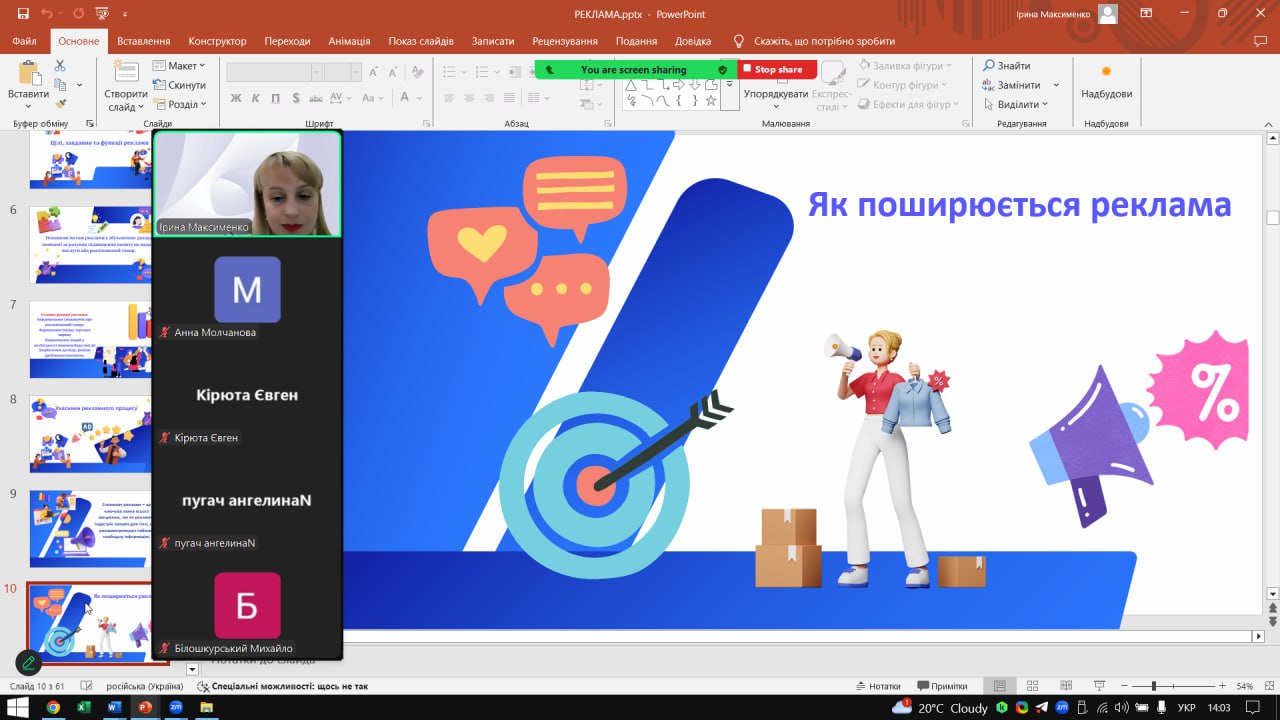Click the Save icon in quick access toolbar
Screen dimensions: 1280x720
tap(23, 14)
